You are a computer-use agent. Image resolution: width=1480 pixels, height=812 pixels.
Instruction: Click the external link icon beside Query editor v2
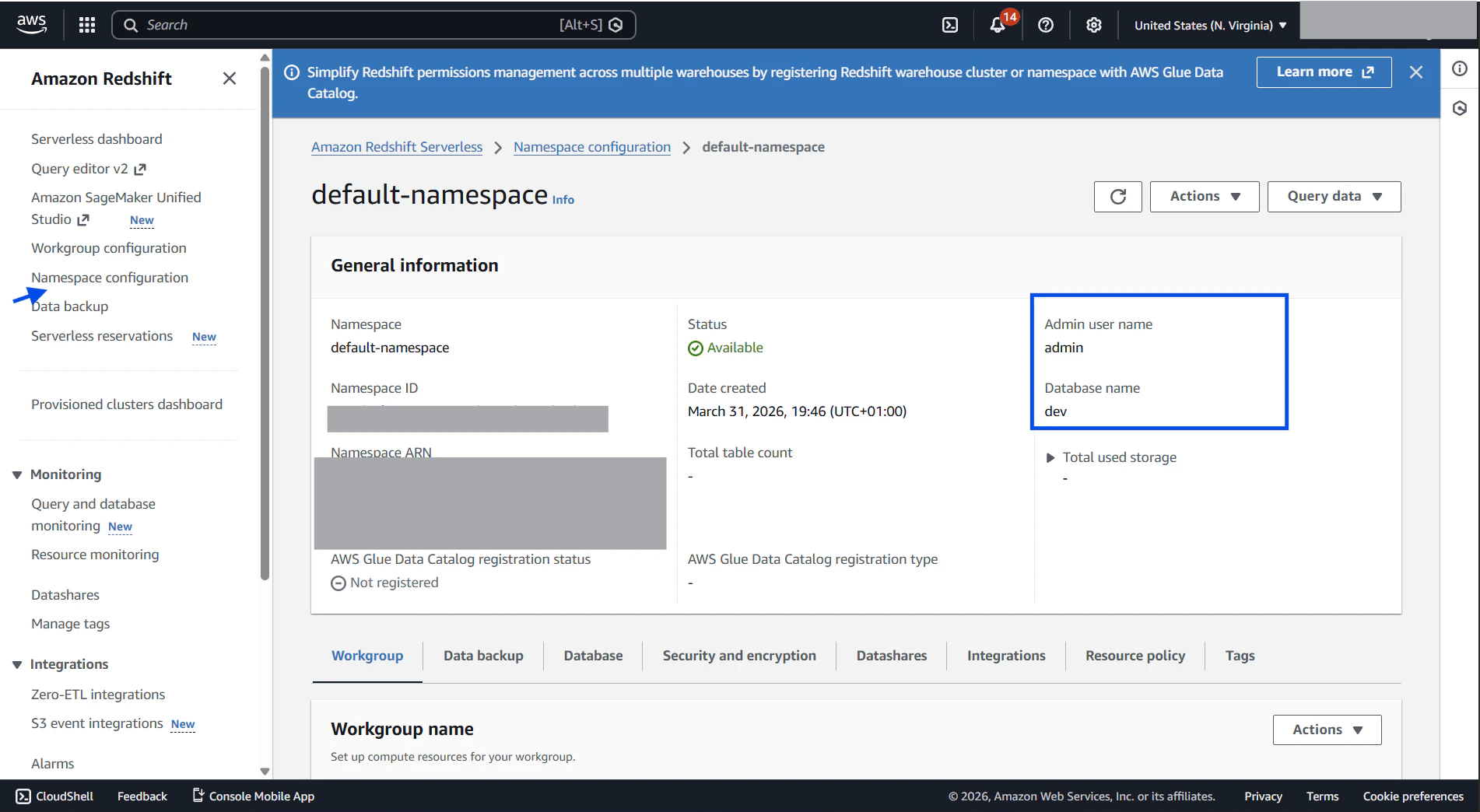[x=140, y=170]
